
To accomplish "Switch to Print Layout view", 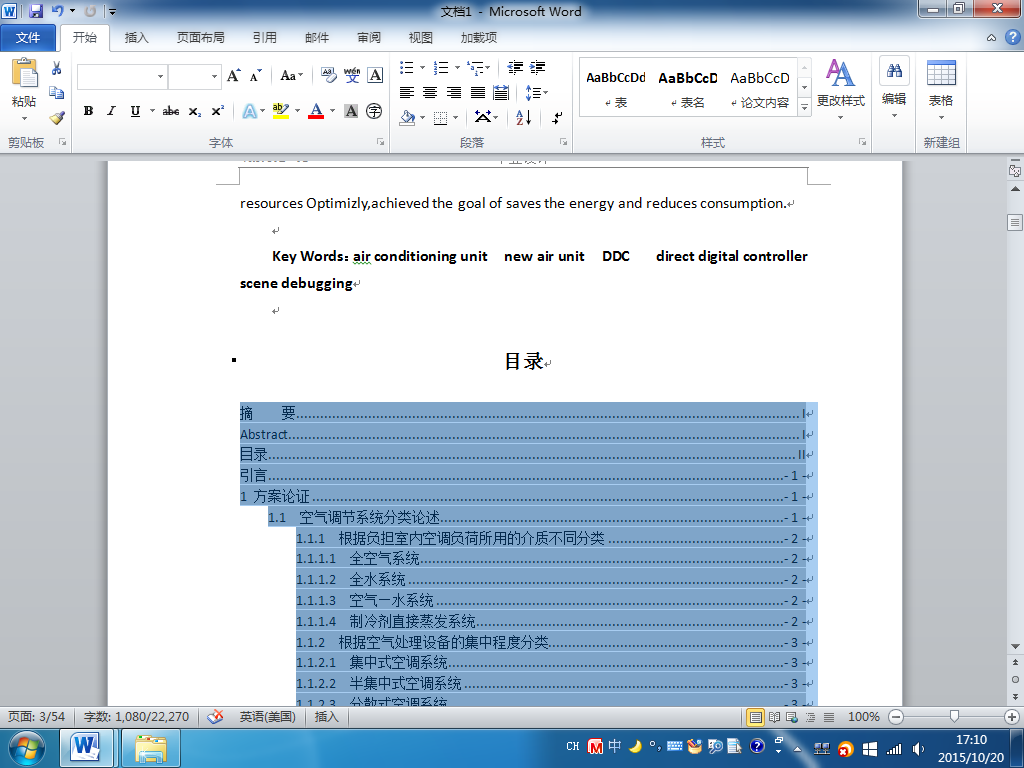I will 755,717.
